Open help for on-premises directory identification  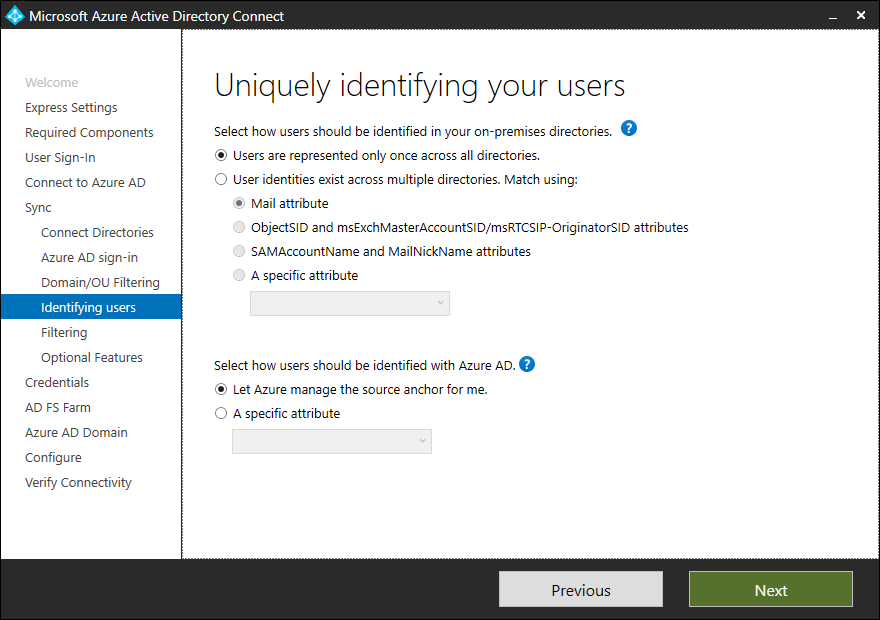coord(629,129)
